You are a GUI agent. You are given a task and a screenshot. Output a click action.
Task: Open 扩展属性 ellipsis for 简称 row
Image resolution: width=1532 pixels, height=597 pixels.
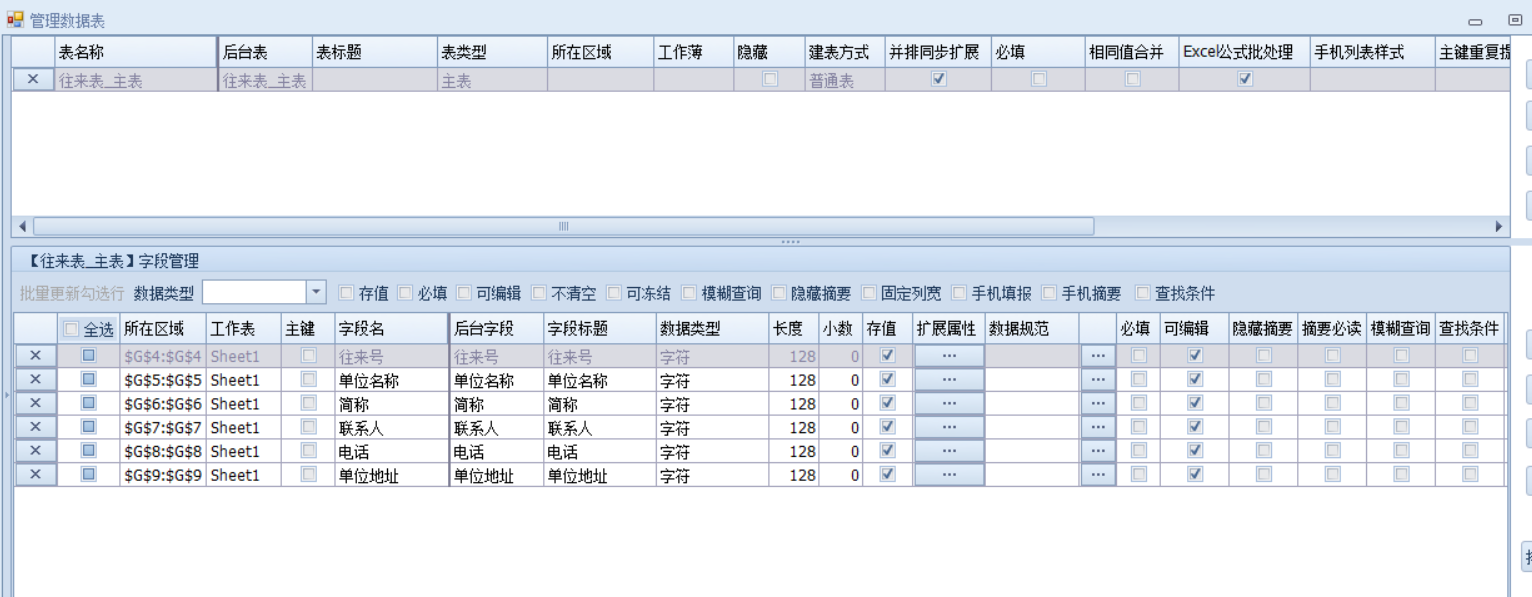coord(948,404)
